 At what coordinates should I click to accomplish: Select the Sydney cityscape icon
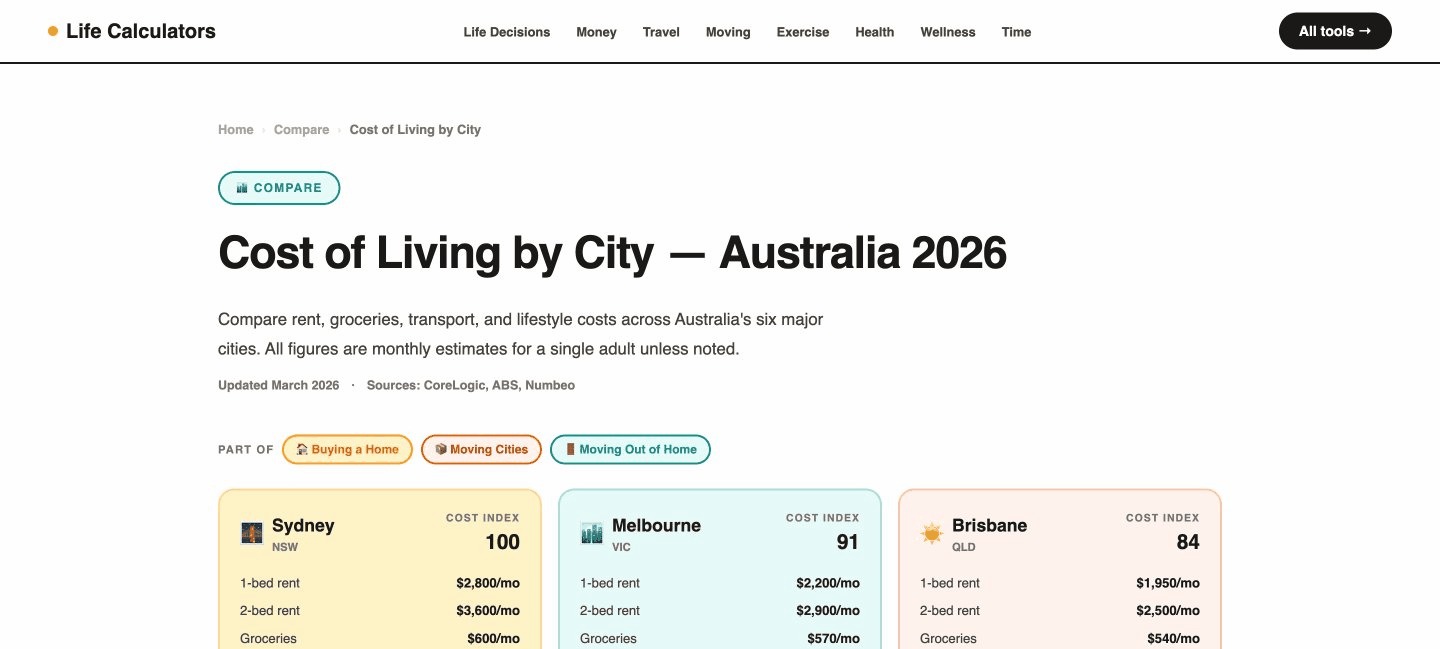click(251, 533)
